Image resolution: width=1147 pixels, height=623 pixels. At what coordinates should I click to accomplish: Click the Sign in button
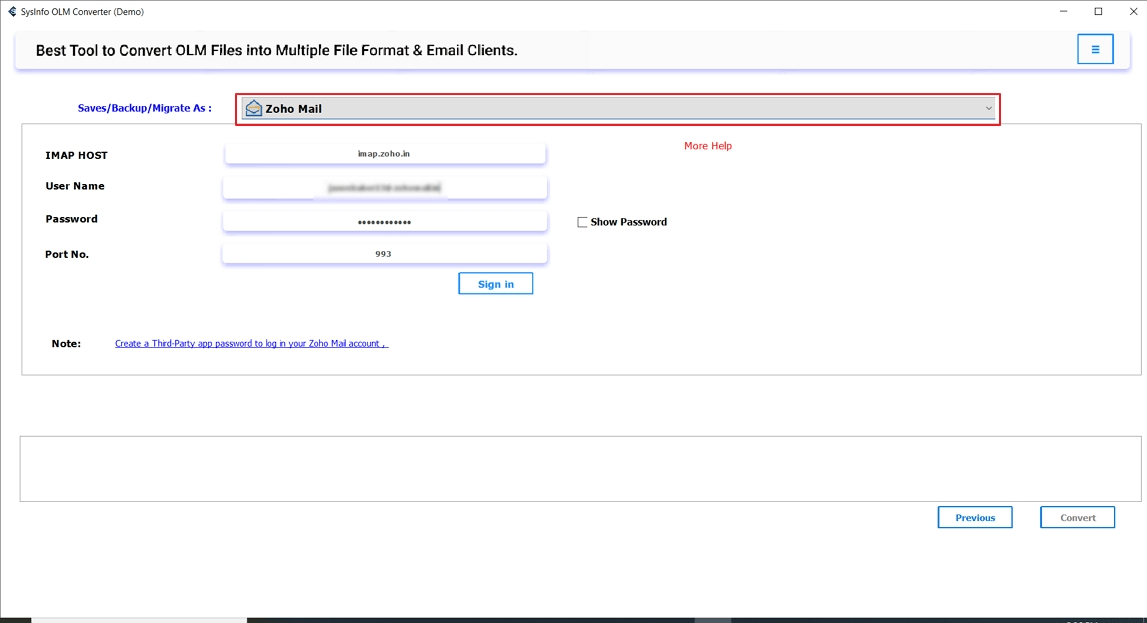495,284
